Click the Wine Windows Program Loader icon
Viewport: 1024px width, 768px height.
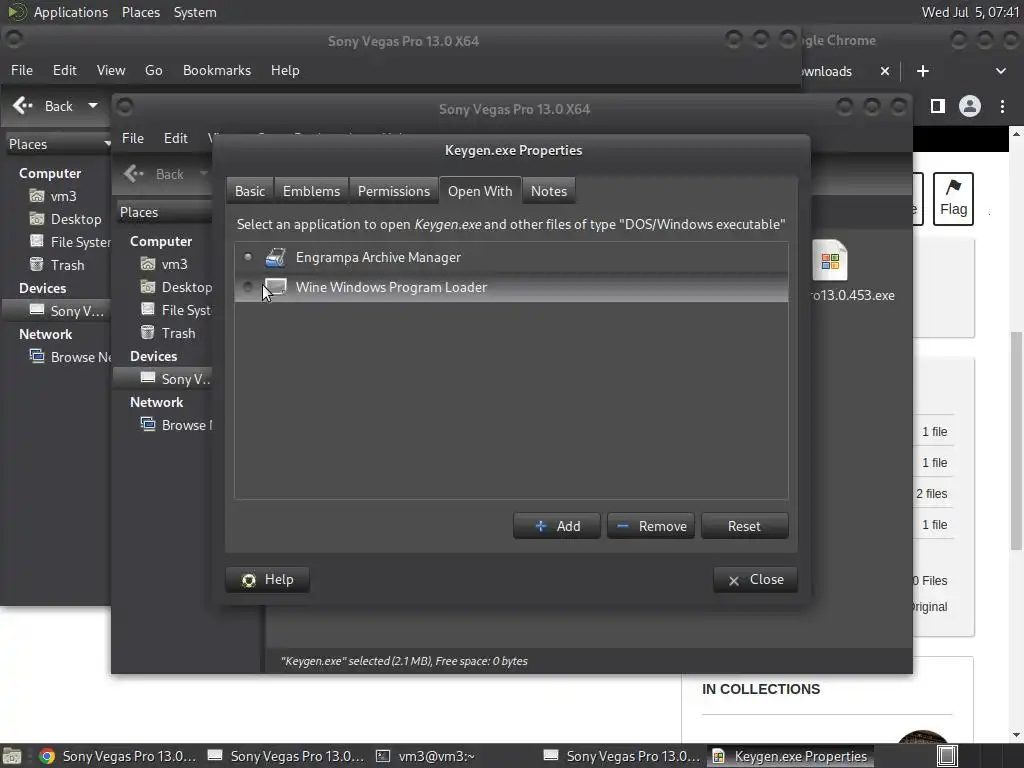pos(276,287)
